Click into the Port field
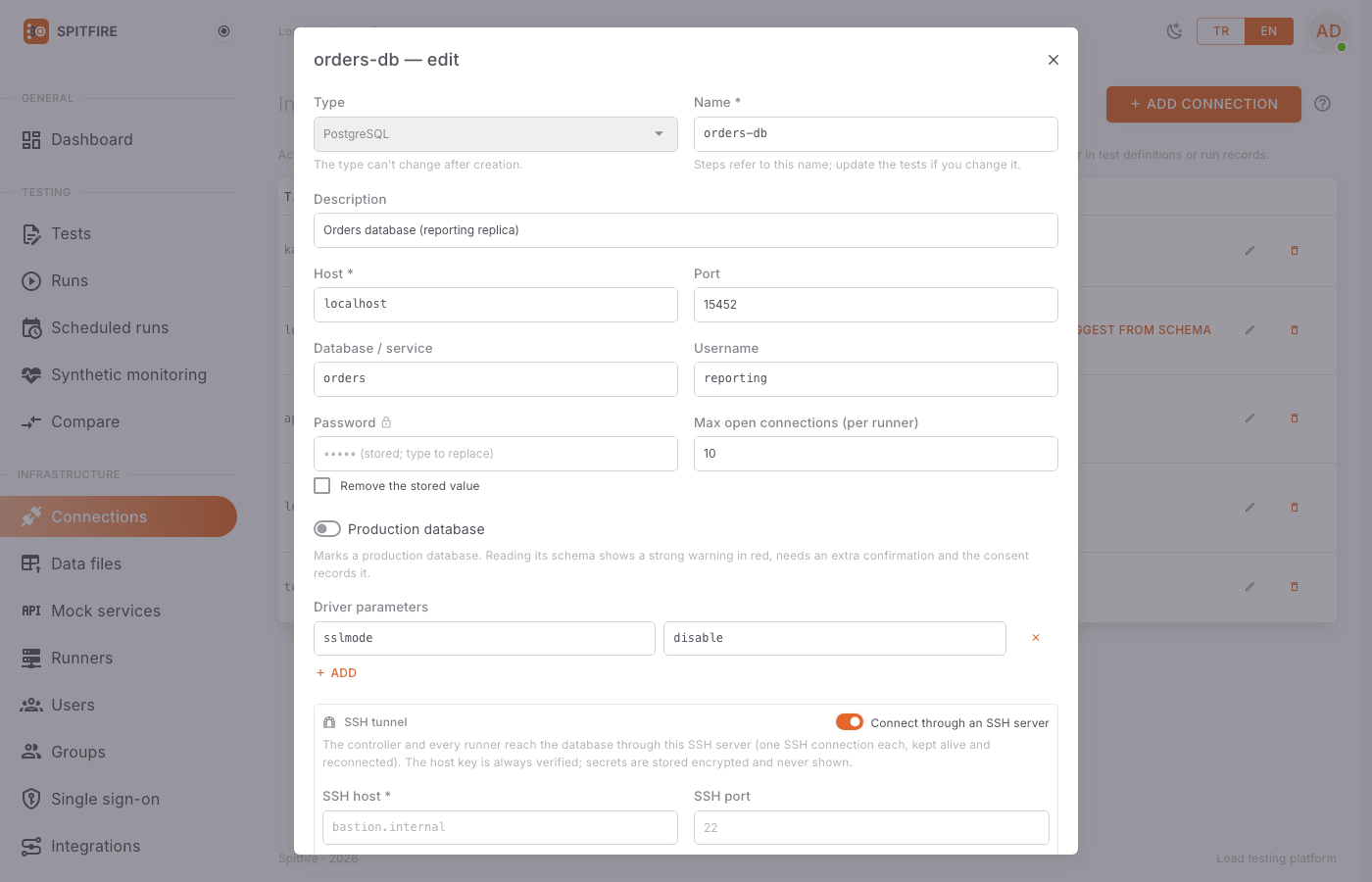This screenshot has width=1372, height=882. click(x=876, y=305)
